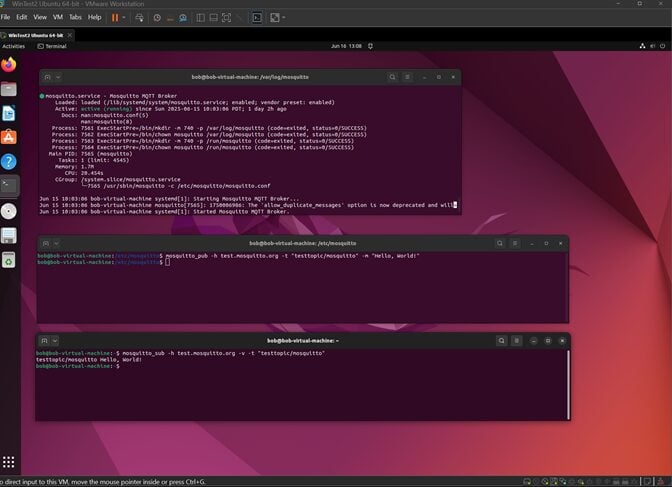
Task: Open the Trash in the dock
Action: tap(9, 260)
